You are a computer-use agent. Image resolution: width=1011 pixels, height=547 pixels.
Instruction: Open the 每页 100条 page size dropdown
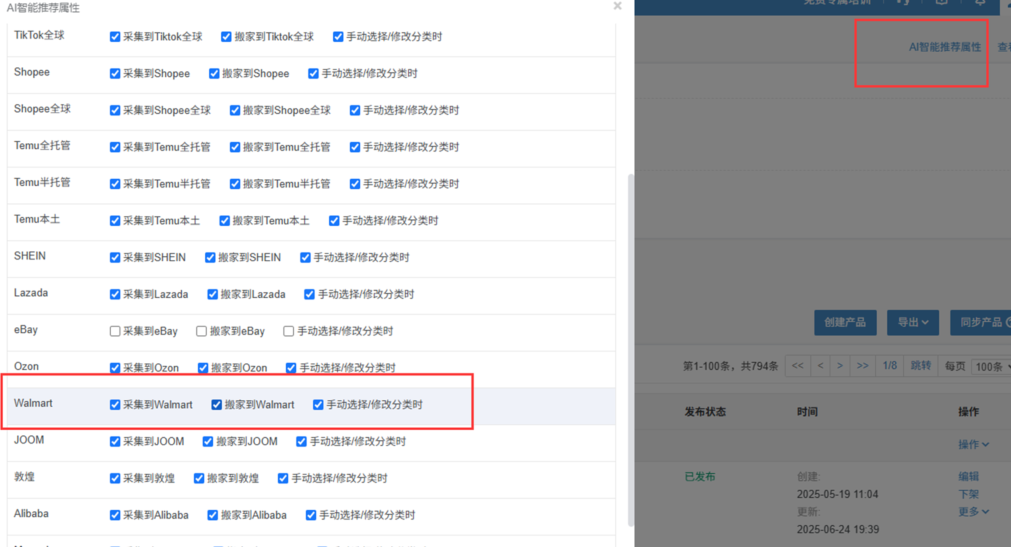tap(991, 366)
